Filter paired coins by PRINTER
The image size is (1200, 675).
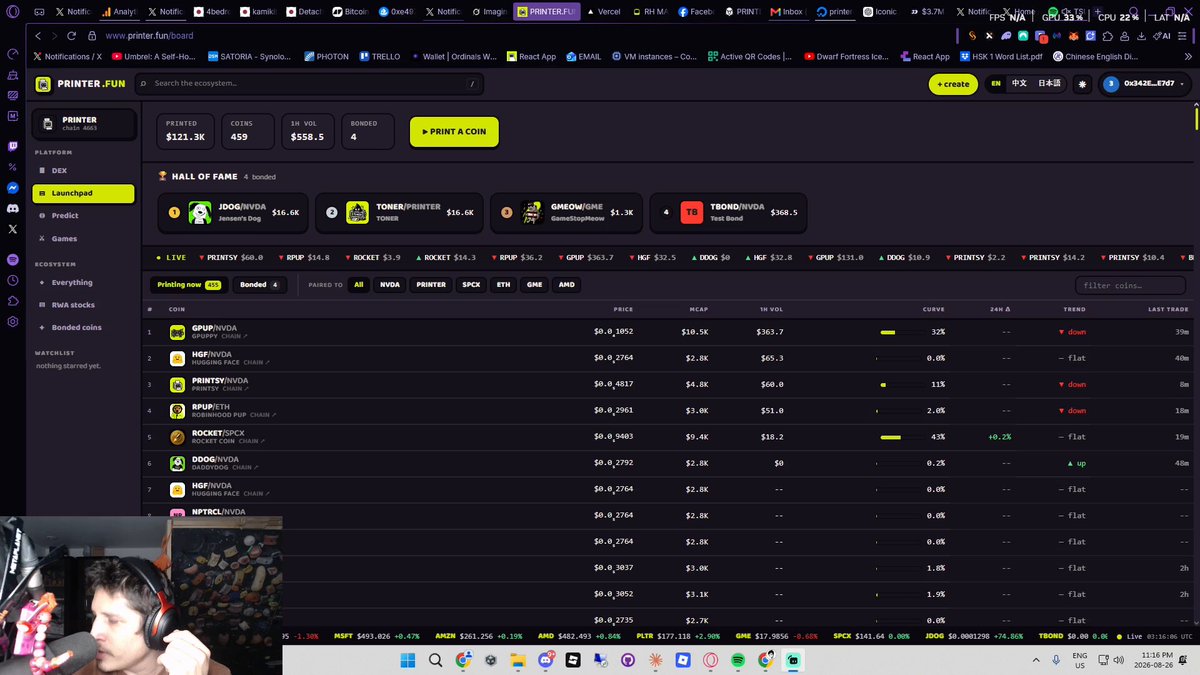(x=431, y=285)
